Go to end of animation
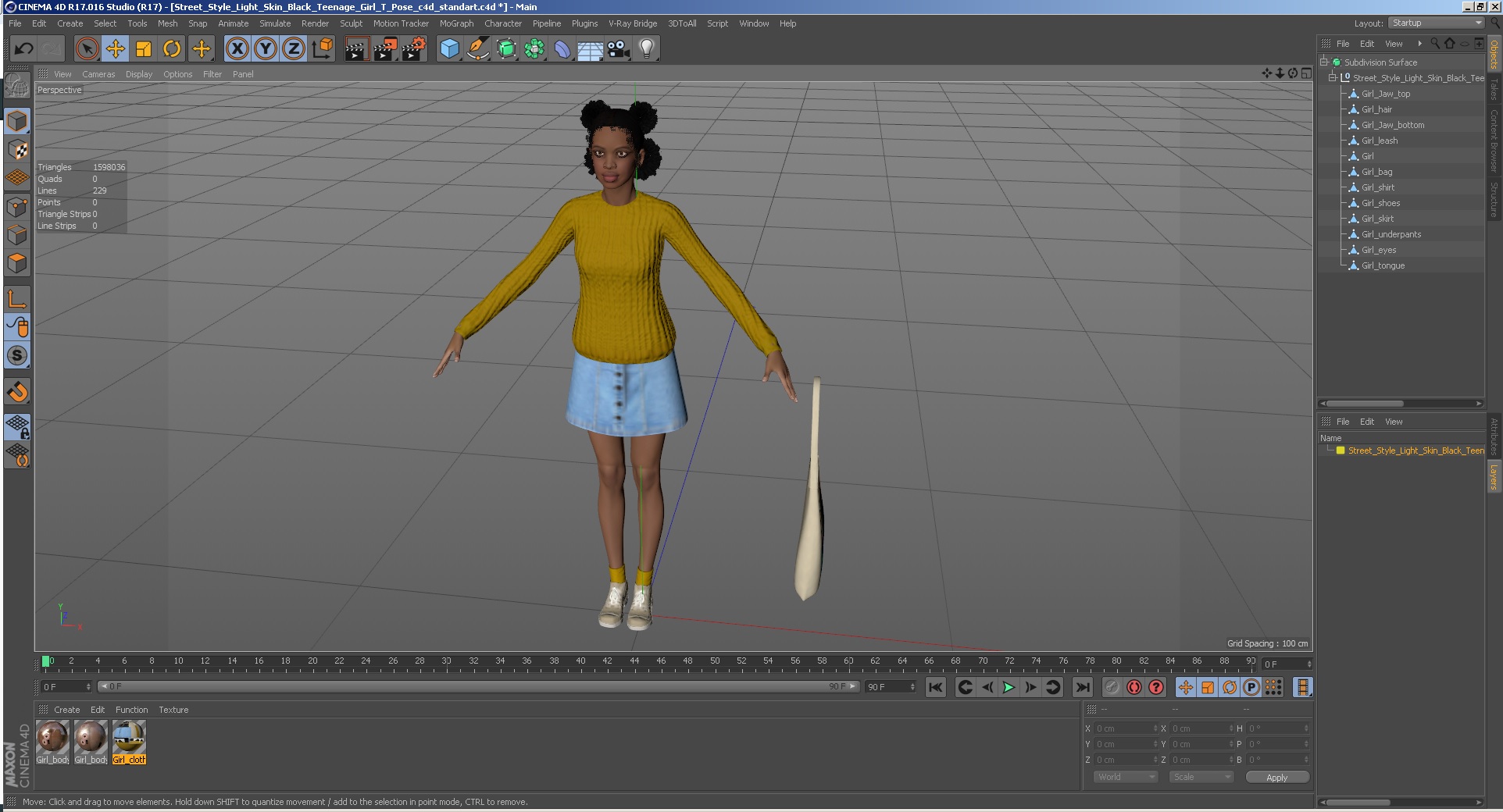 1082,687
